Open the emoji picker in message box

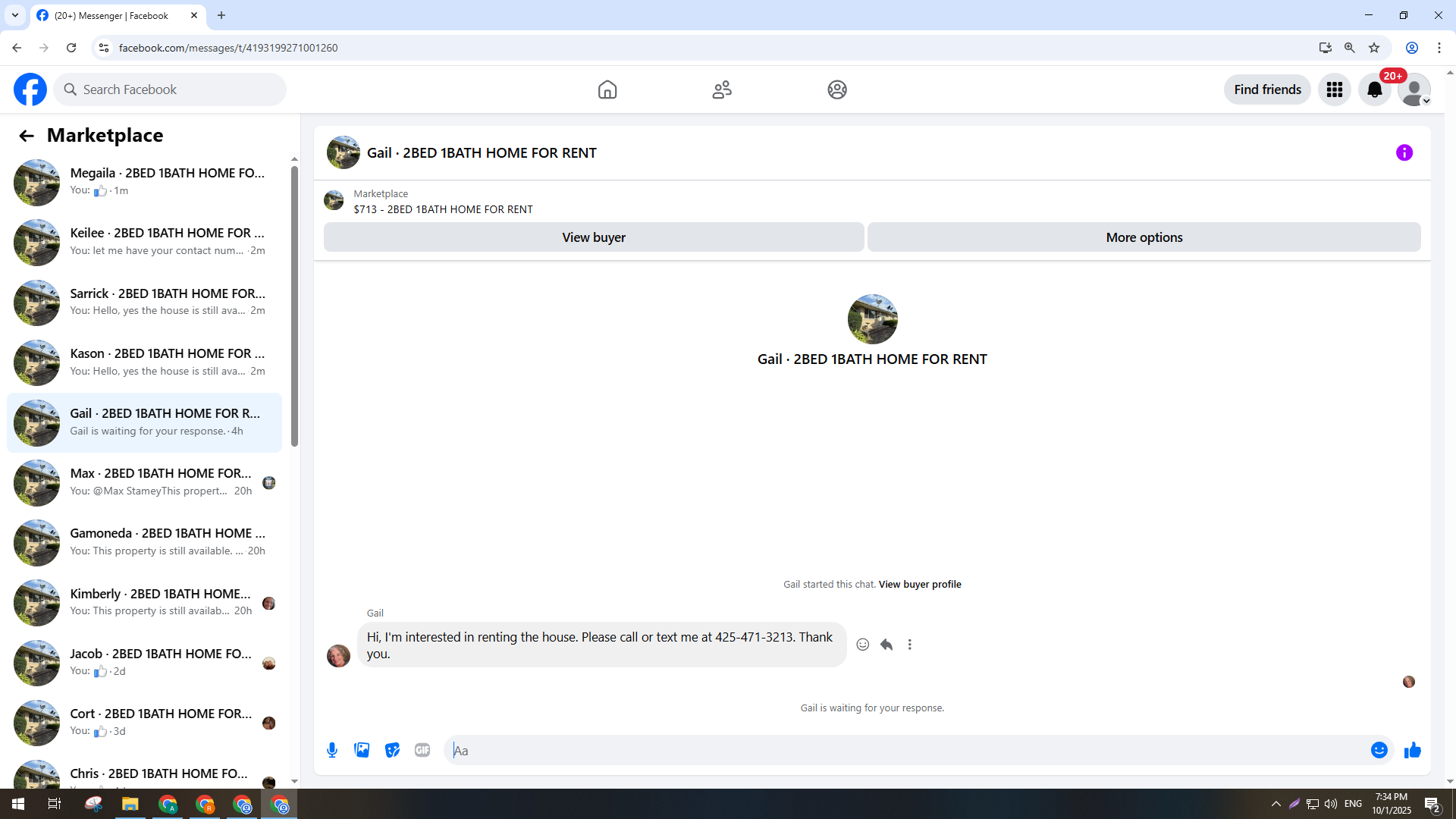click(x=1379, y=750)
